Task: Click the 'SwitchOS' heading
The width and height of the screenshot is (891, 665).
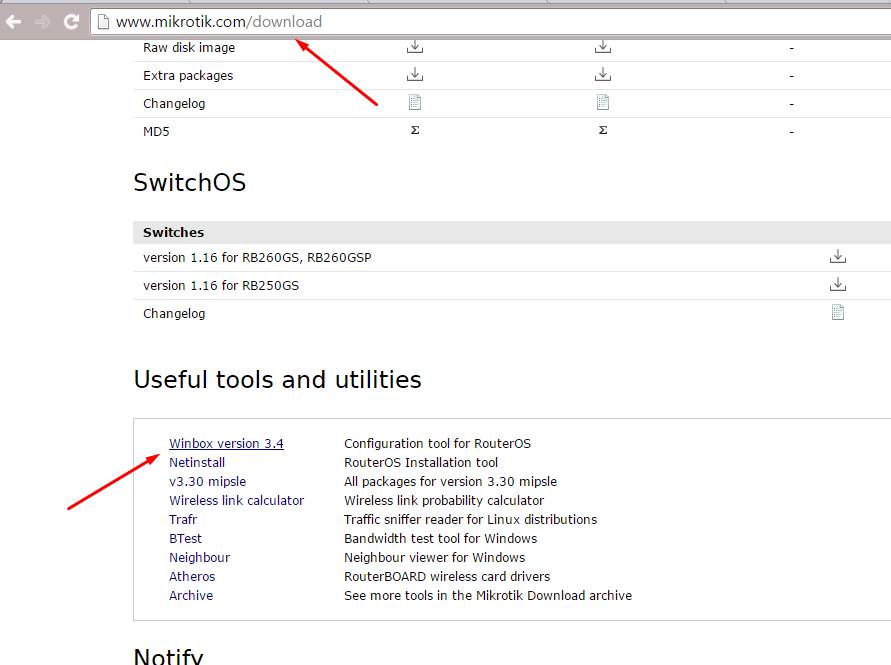Action: point(189,182)
